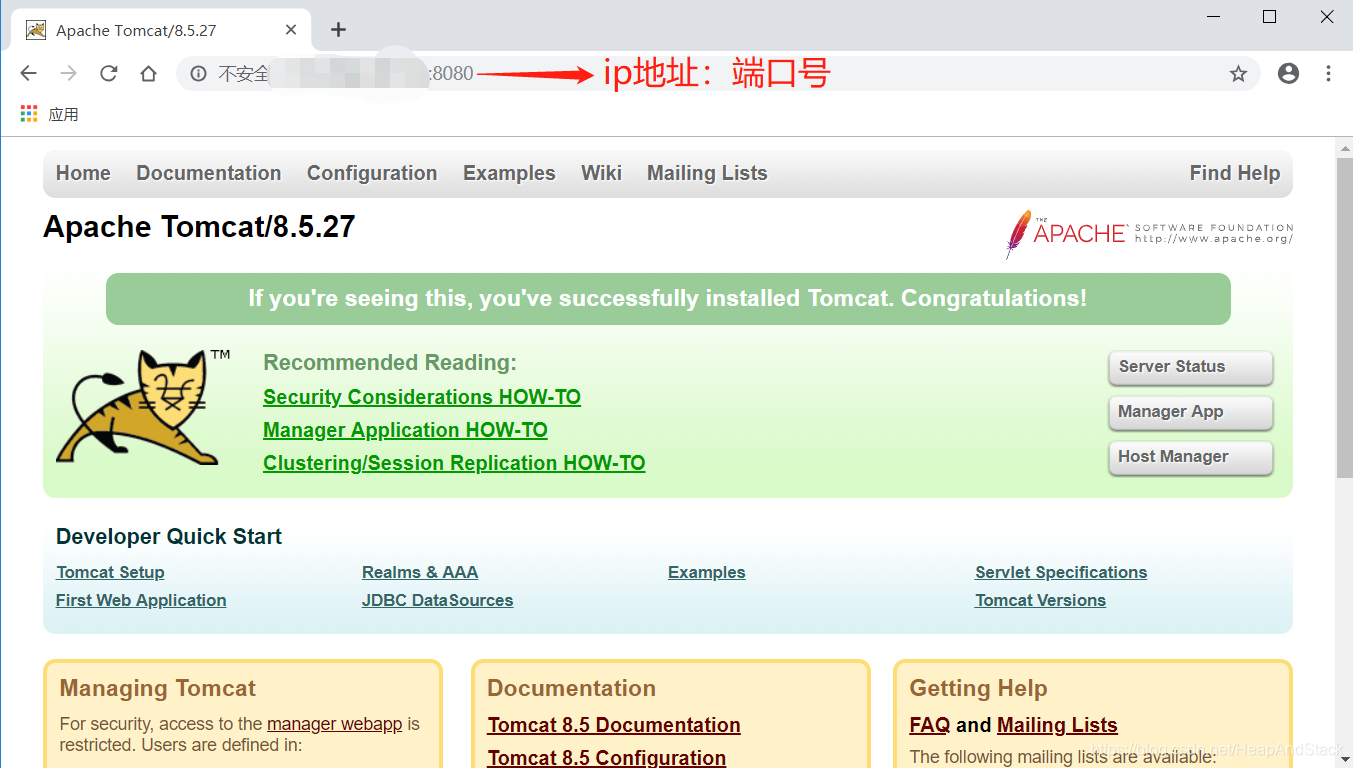Open the FAQ link

click(x=929, y=725)
